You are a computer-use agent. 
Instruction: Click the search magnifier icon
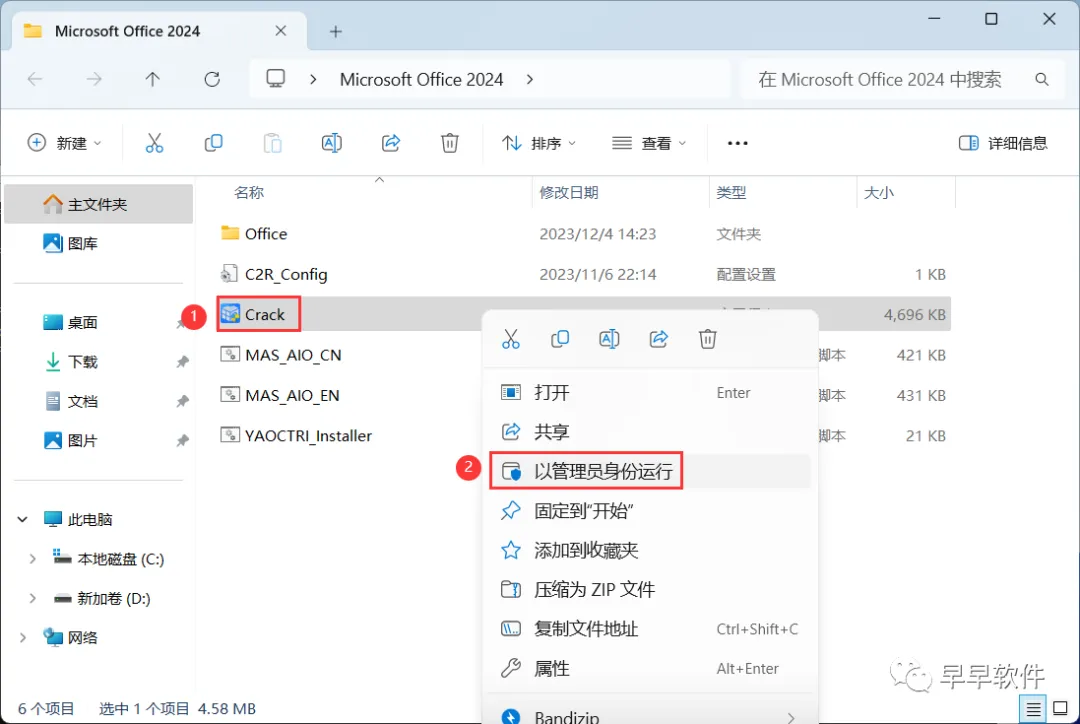pos(1042,80)
